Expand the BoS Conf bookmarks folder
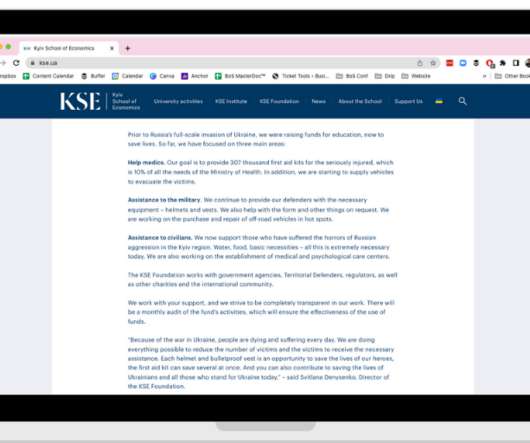Image resolution: width=530 pixels, height=443 pixels. (x=352, y=76)
